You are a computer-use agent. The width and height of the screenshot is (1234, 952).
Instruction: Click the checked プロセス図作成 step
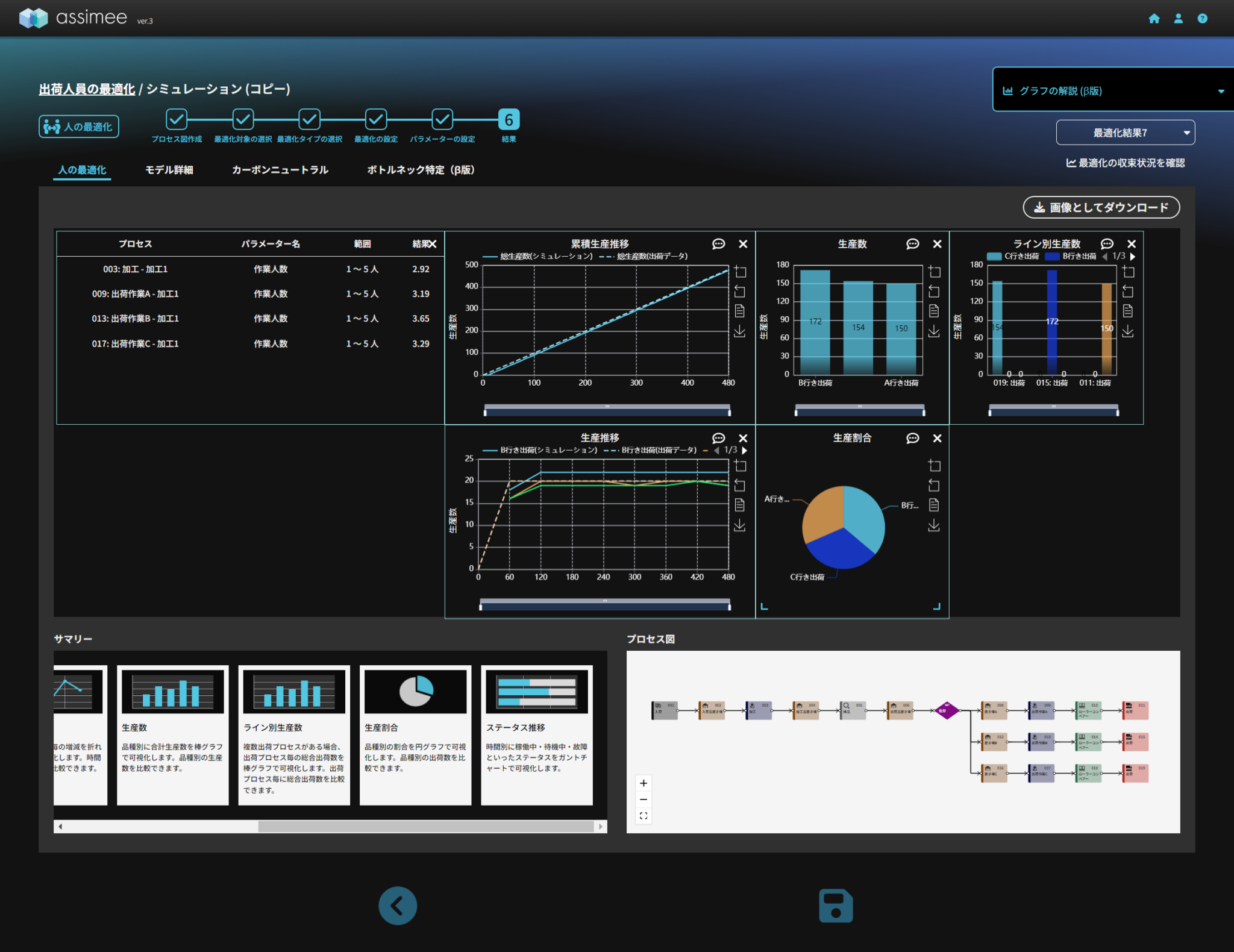tap(177, 120)
